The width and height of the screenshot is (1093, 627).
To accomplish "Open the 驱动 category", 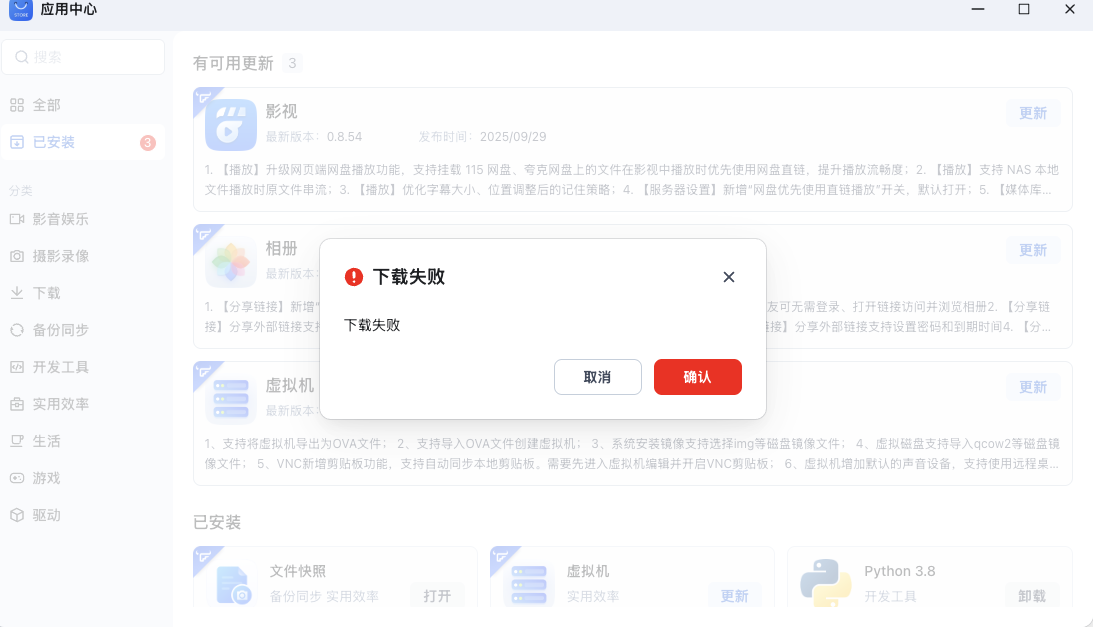I will [83, 515].
